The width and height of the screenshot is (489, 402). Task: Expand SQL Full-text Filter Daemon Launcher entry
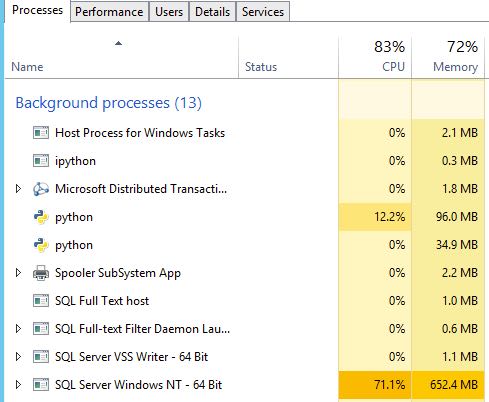(x=18, y=329)
